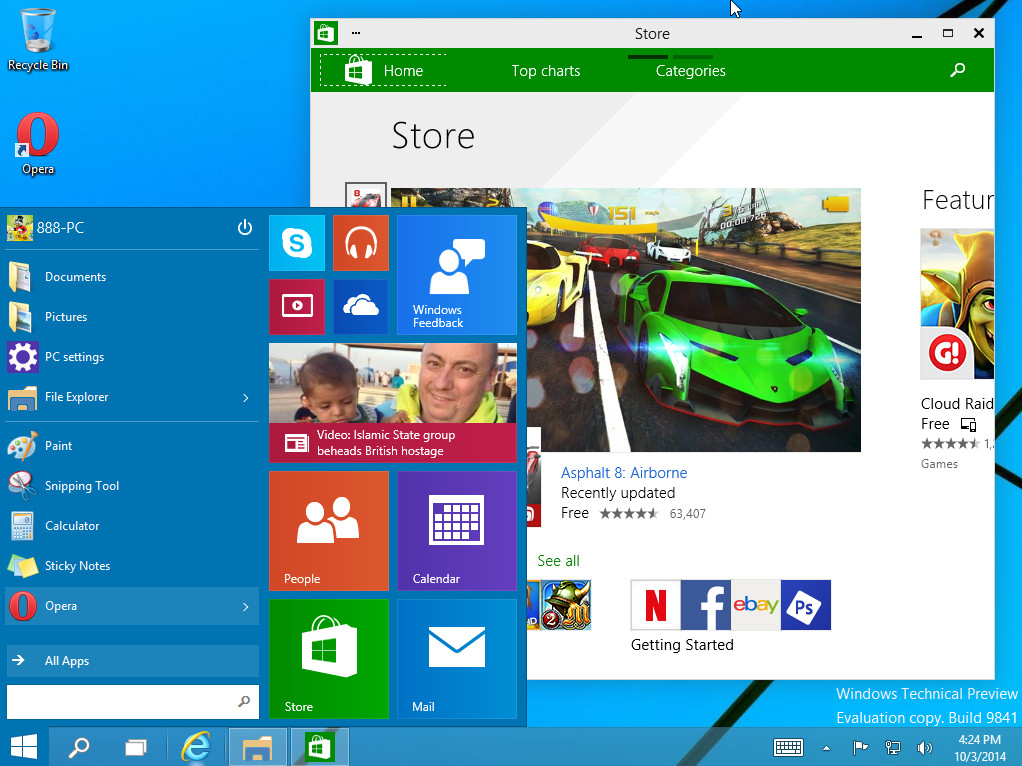
Task: Open Documents from Start menu
Action: (x=132, y=277)
